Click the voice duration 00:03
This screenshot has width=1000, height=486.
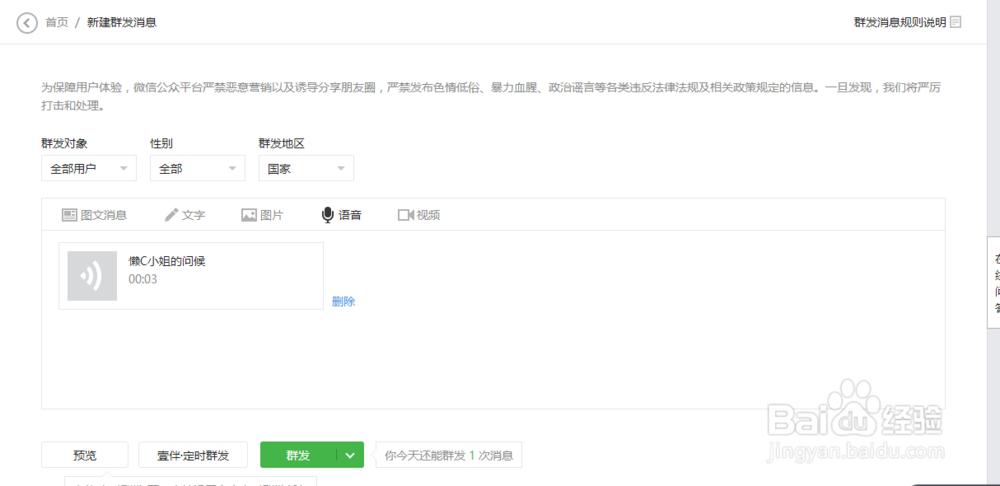click(x=143, y=279)
